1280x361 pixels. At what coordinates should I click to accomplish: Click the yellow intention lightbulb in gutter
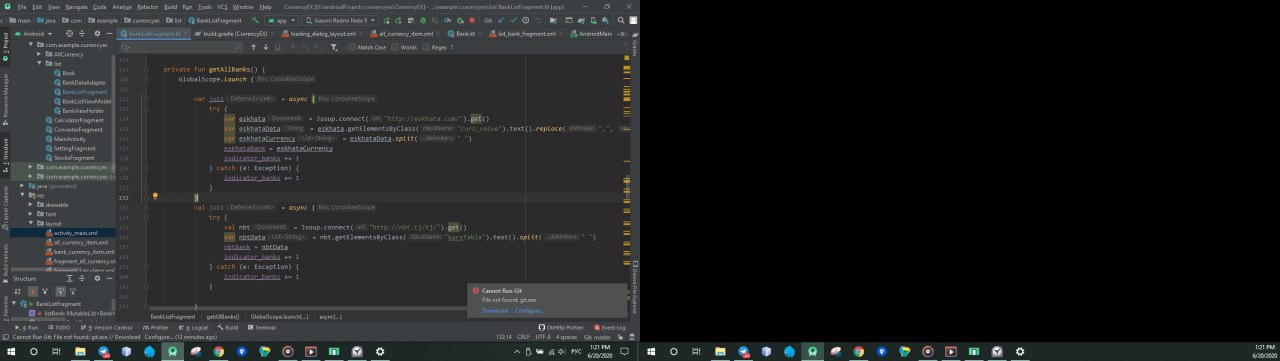(155, 196)
